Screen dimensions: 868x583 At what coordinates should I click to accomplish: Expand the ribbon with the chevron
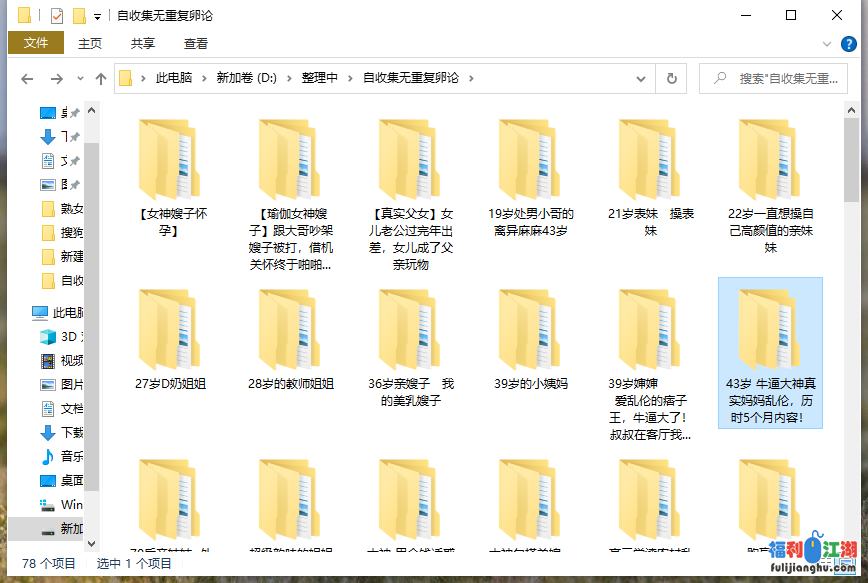click(825, 44)
